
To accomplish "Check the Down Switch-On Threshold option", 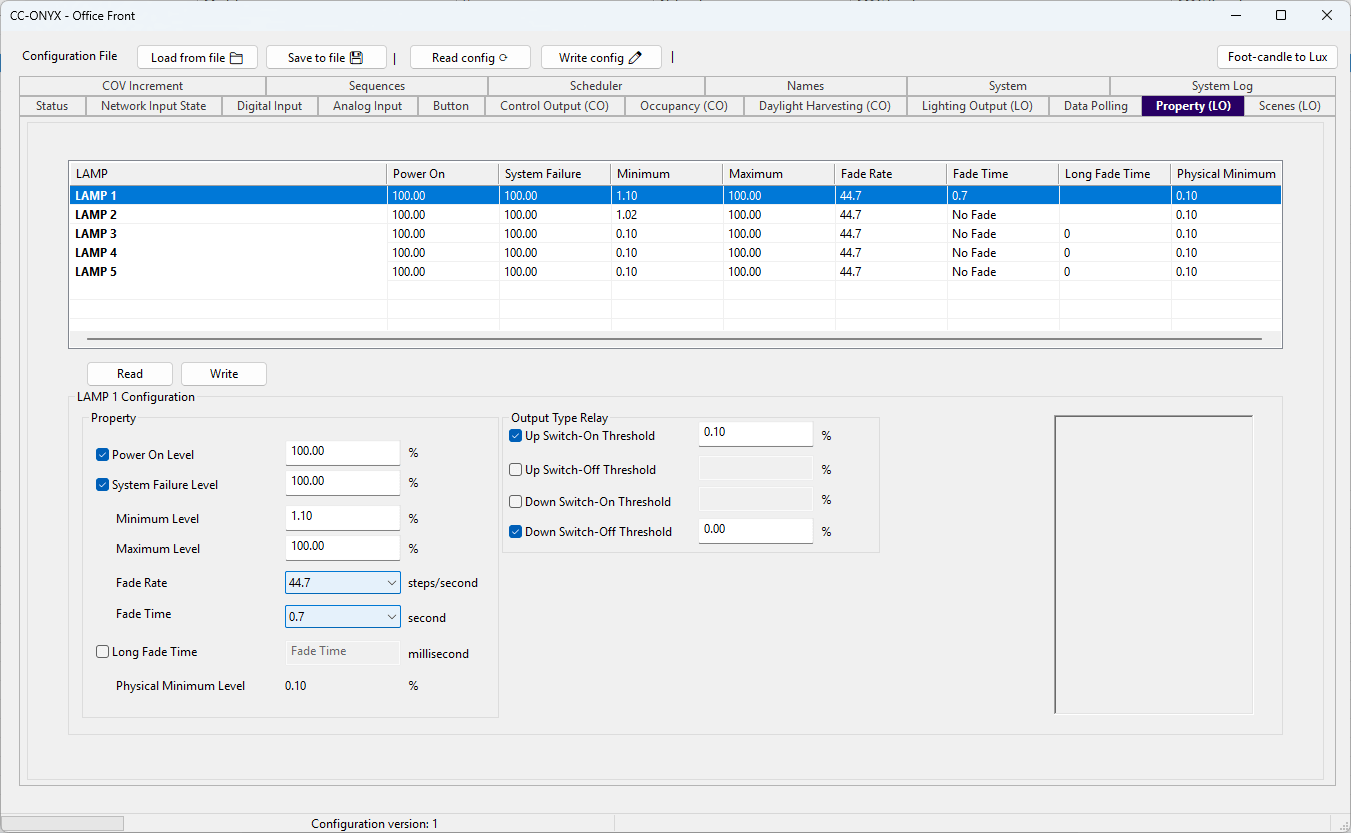I will [x=516, y=502].
